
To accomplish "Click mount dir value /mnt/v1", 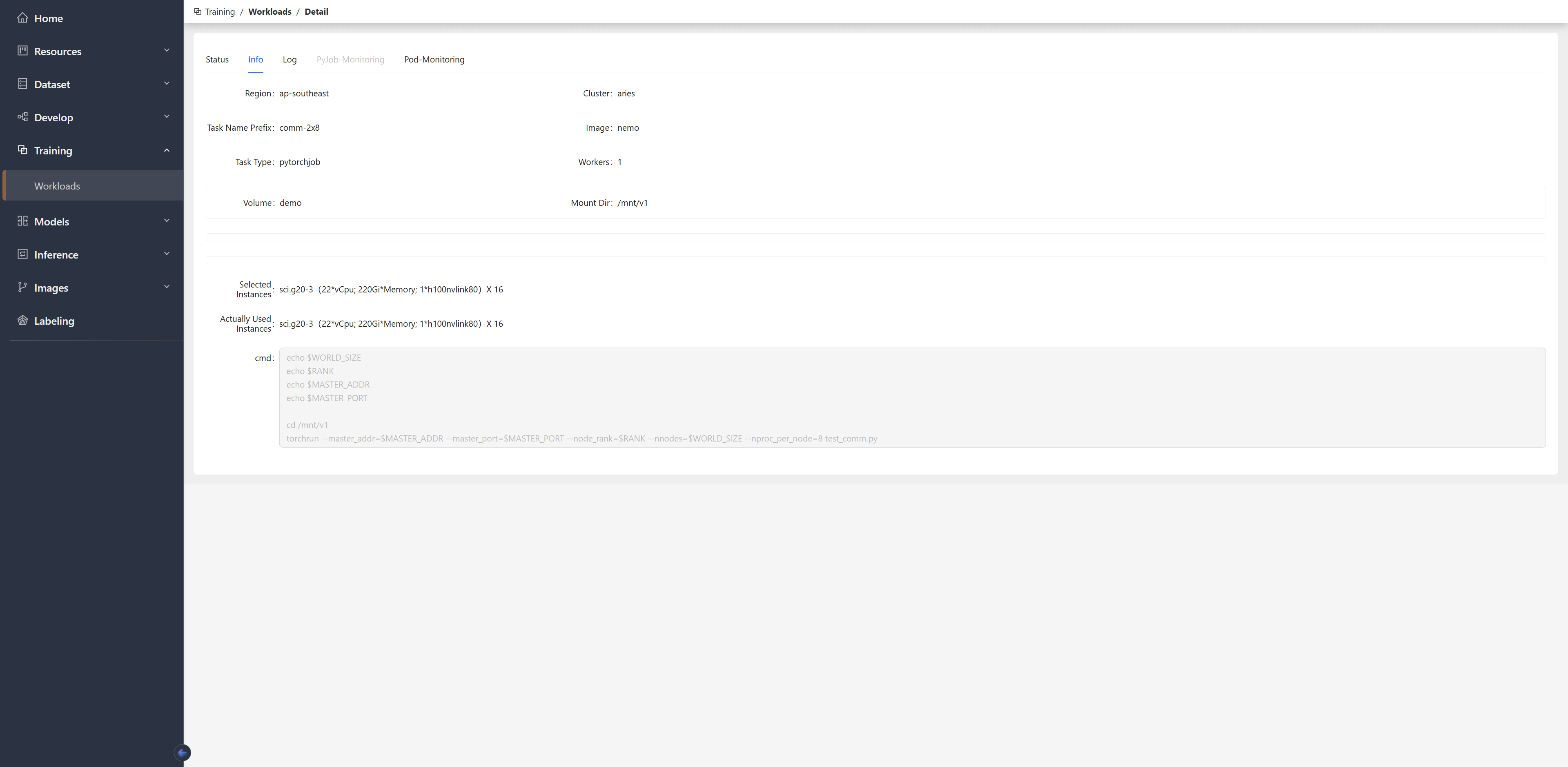I will coord(633,203).
